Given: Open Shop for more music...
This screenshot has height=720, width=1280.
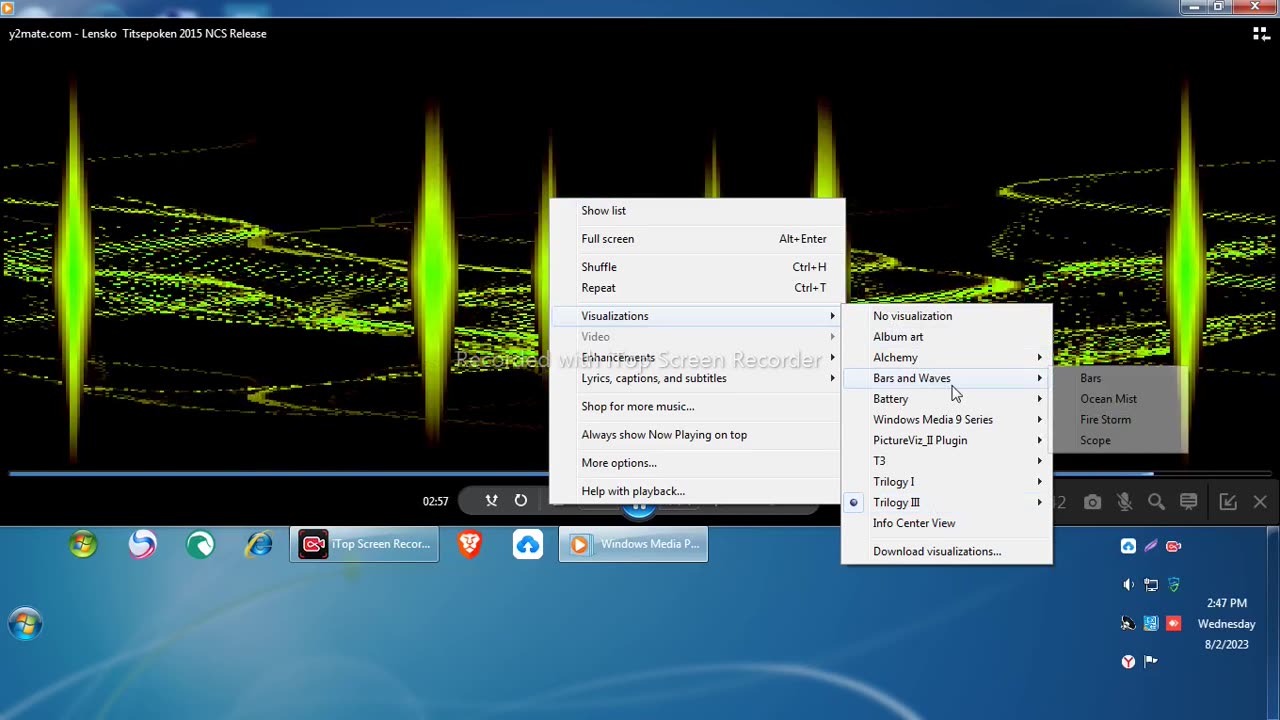Looking at the screenshot, I should click(x=697, y=407).
